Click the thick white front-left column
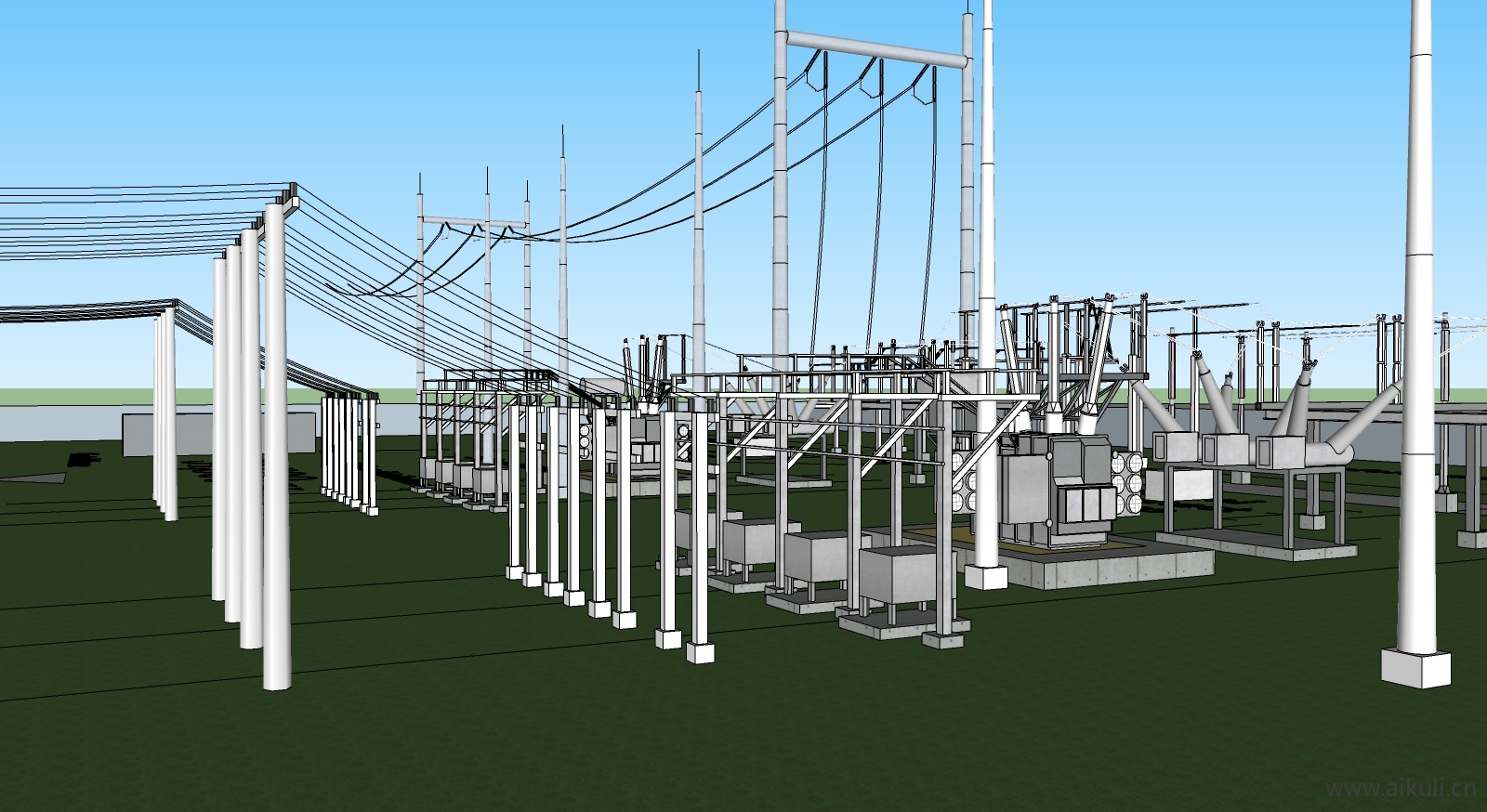Viewport: 1487px width, 812px height. [x=276, y=465]
